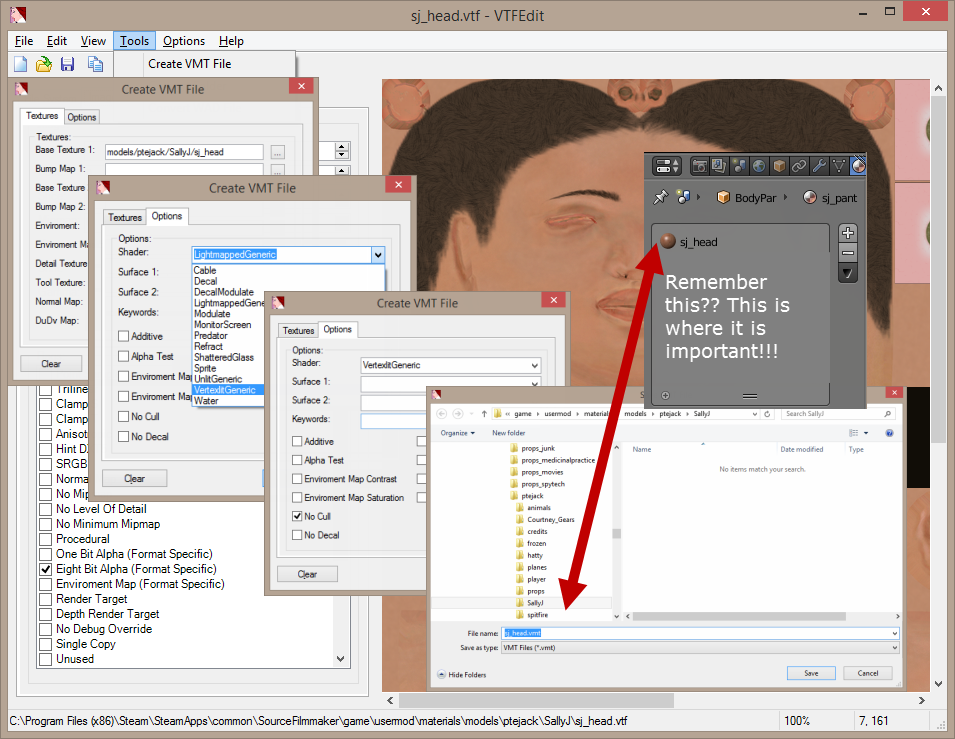Click New folder in Save dialog
Viewport: 955px width, 739px height.
[509, 433]
